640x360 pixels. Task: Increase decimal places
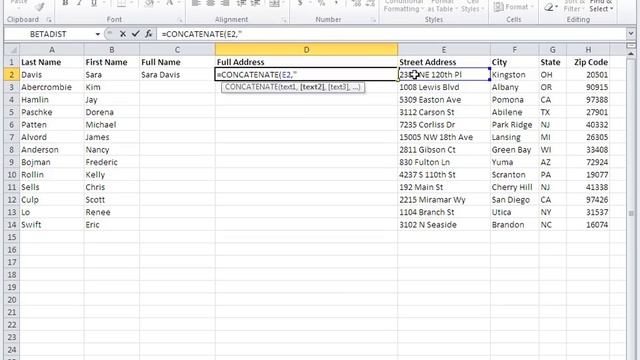(x=356, y=3)
